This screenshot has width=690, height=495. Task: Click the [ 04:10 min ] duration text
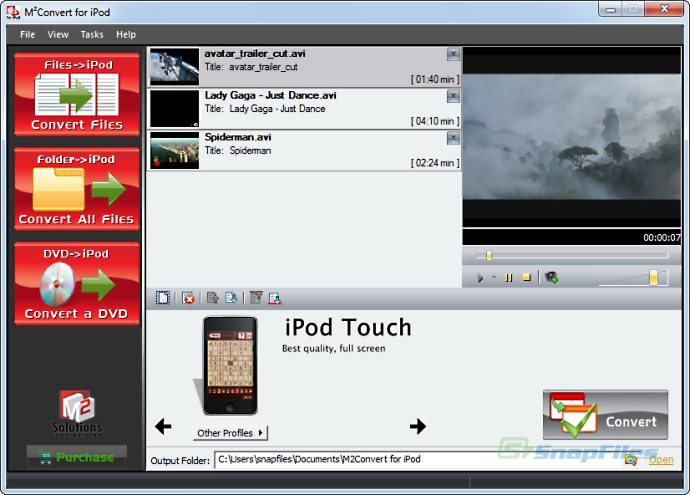coord(435,121)
